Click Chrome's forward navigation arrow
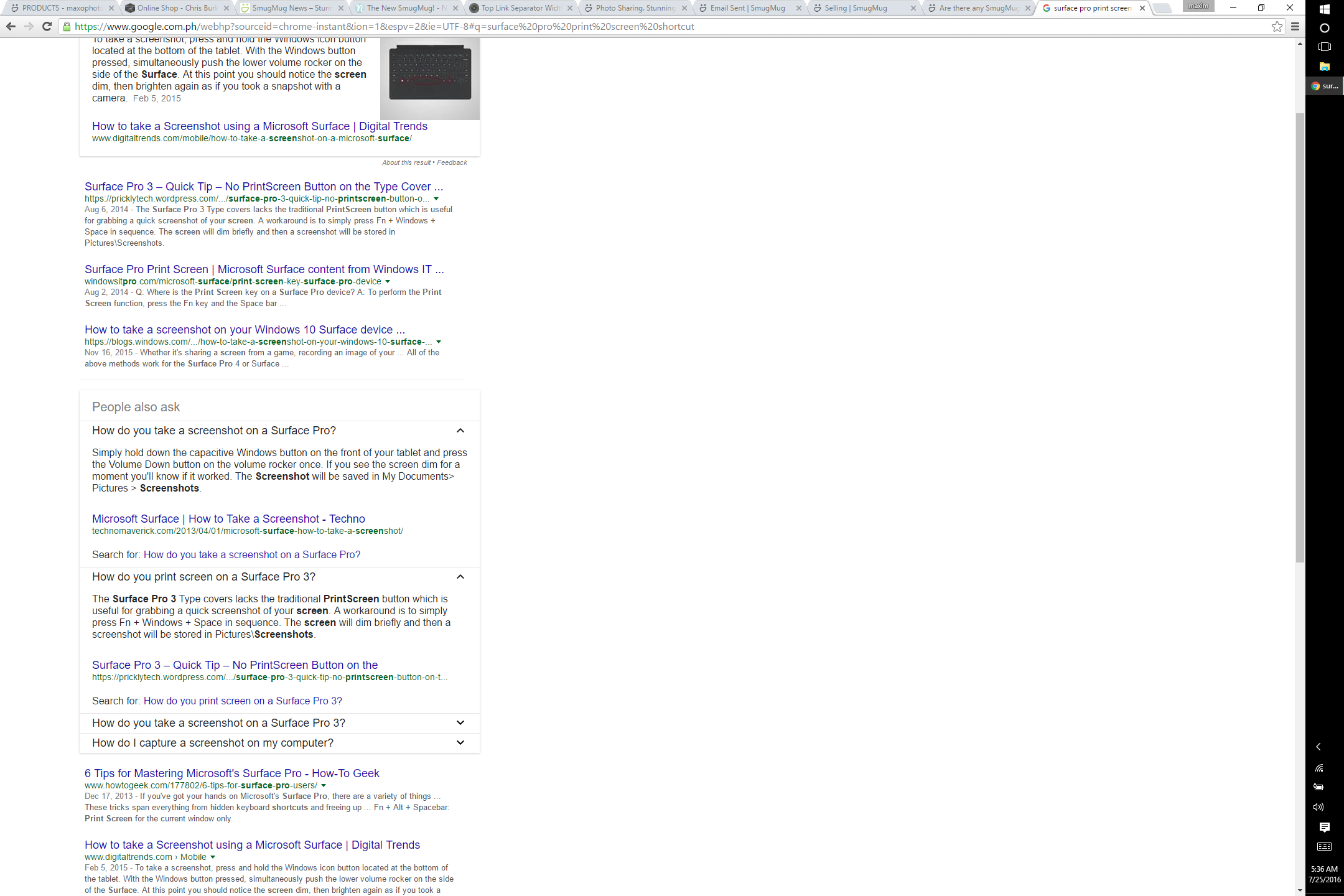 pos(29,27)
